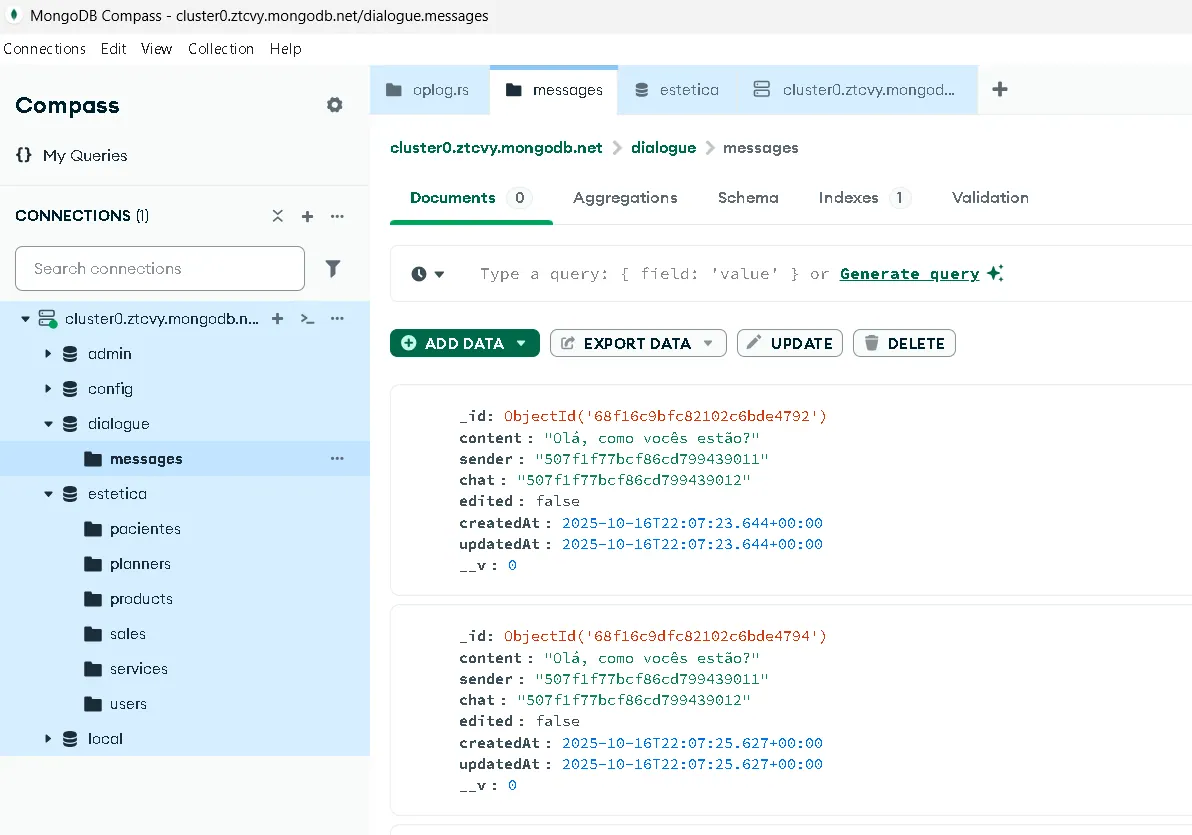The width and height of the screenshot is (1192, 835).
Task: Collapse all connections icon in CONNECTIONS header
Action: (277, 216)
